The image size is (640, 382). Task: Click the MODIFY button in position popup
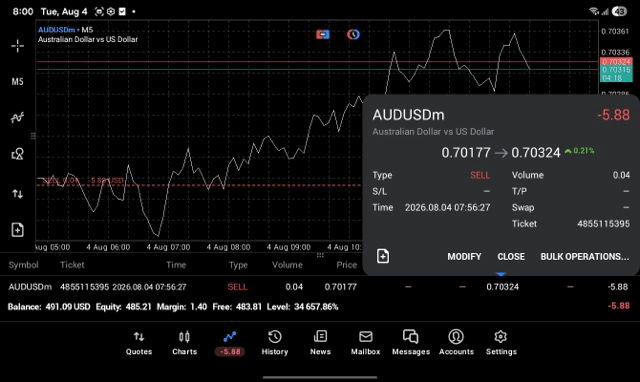tap(464, 257)
